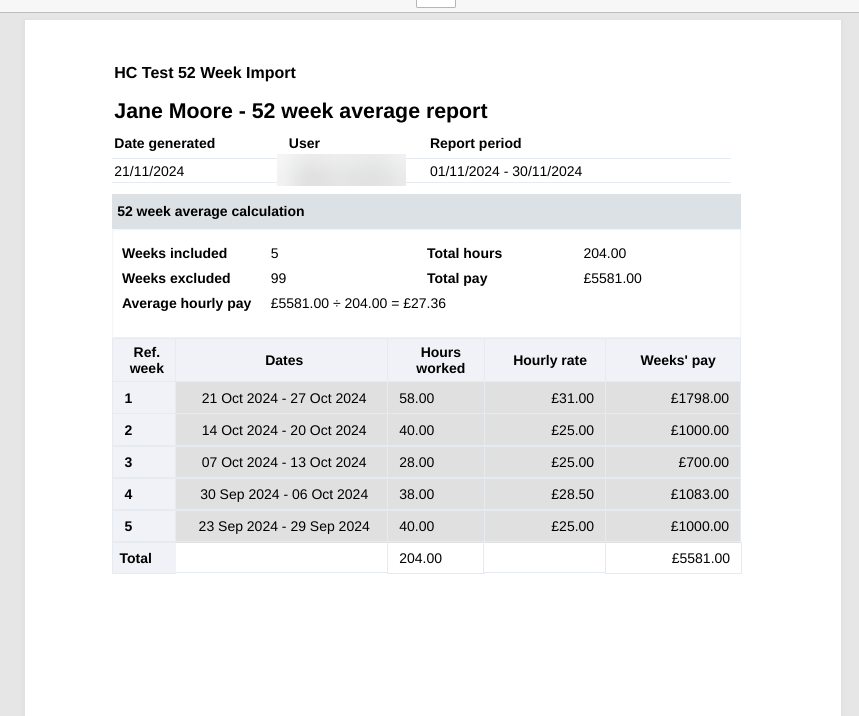Click the Weeks excluded value 99

click(279, 279)
